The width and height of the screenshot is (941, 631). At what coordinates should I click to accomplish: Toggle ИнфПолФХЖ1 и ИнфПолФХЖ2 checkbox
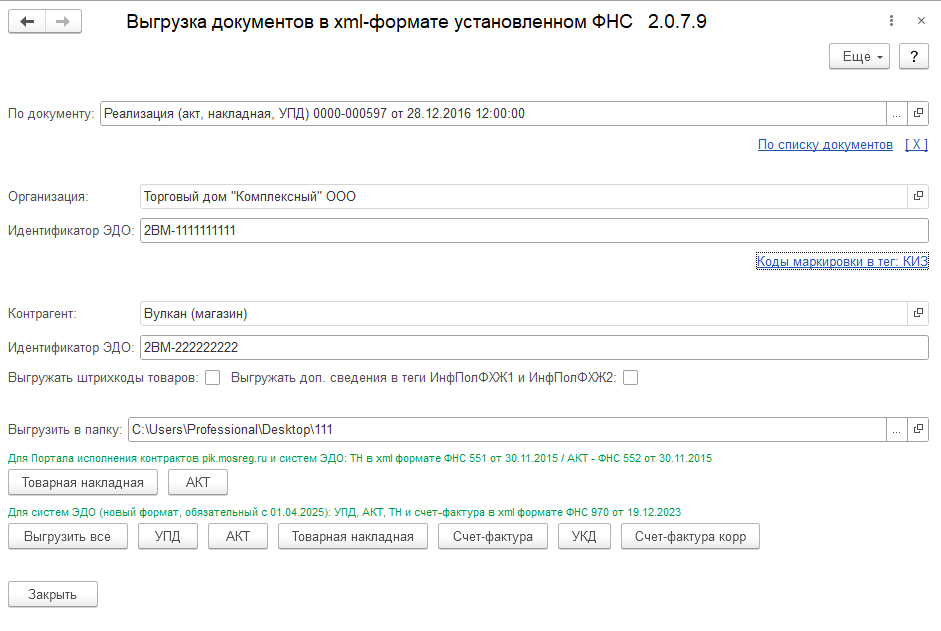pos(630,378)
